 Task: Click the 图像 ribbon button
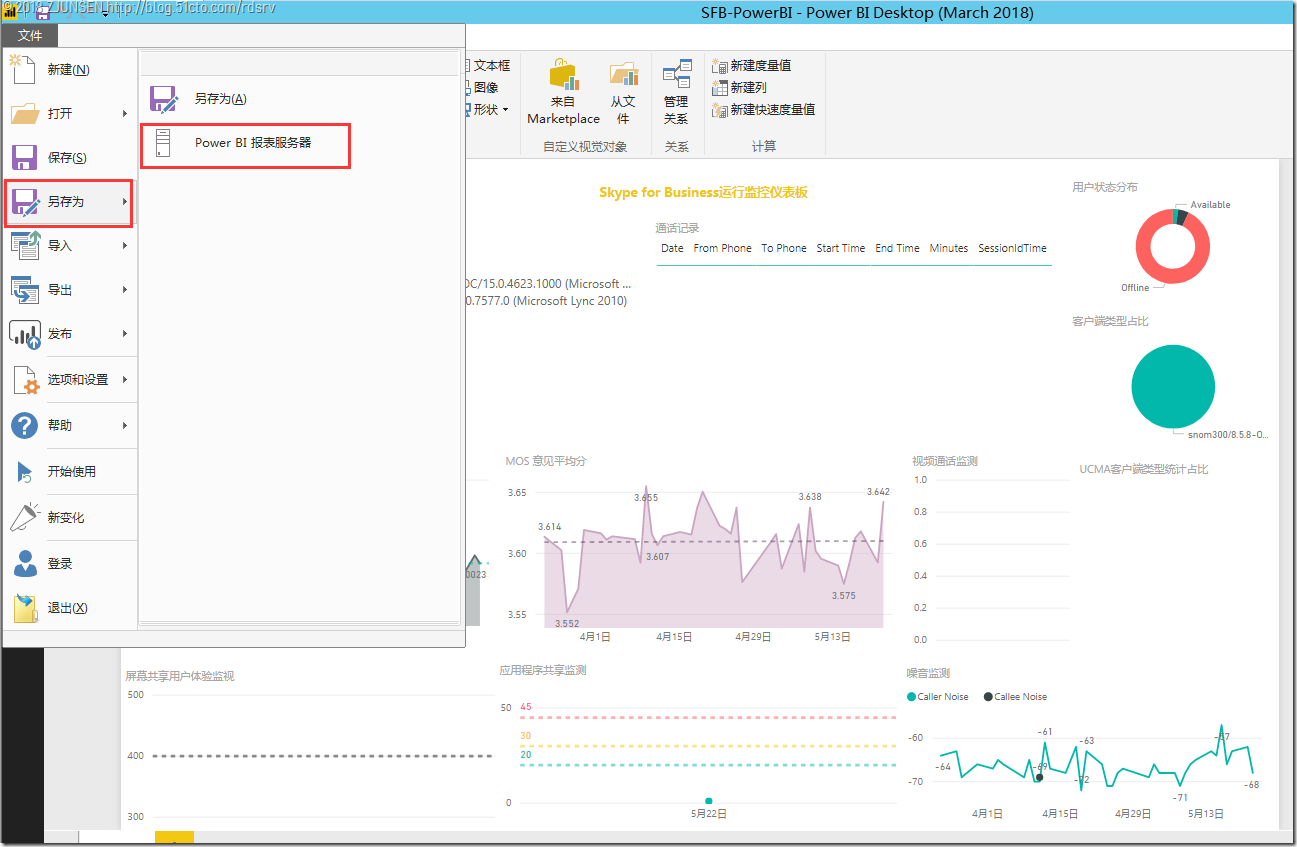click(484, 88)
